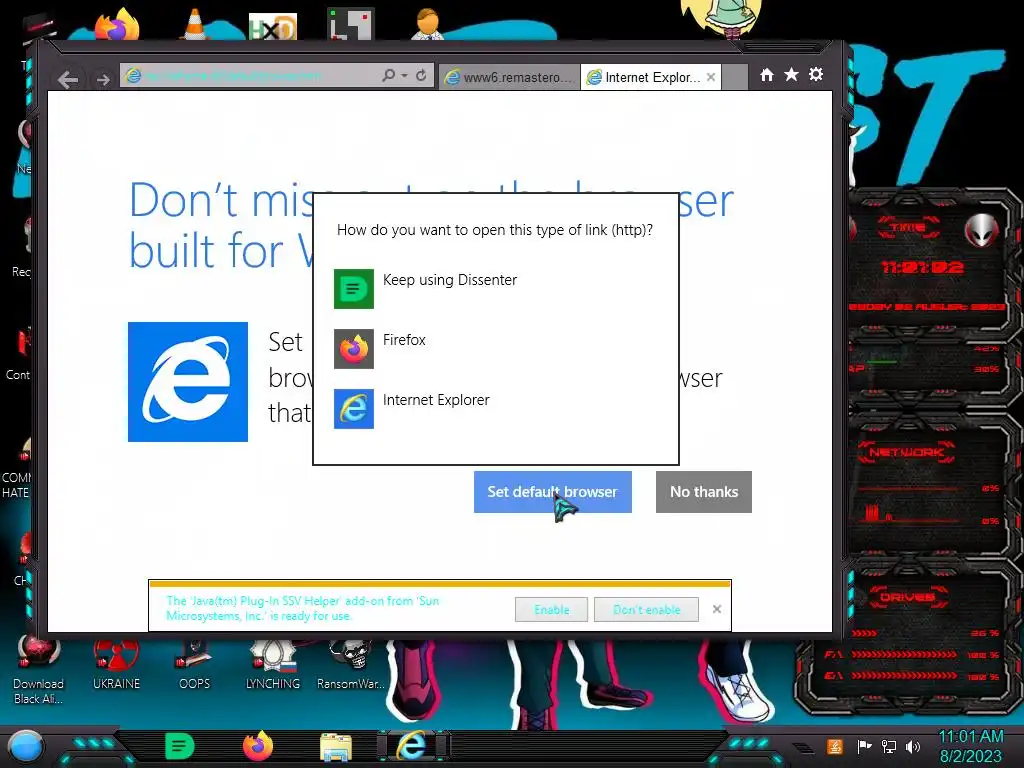
Task: Choose Internet Explorer as link handler
Action: (x=496, y=408)
